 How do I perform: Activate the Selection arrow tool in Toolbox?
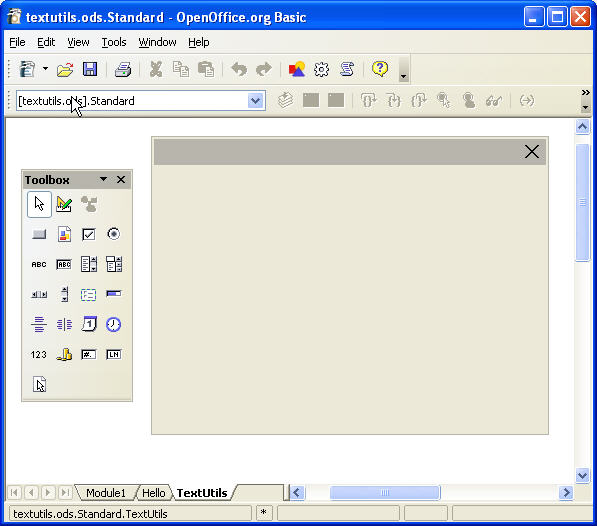[39, 204]
